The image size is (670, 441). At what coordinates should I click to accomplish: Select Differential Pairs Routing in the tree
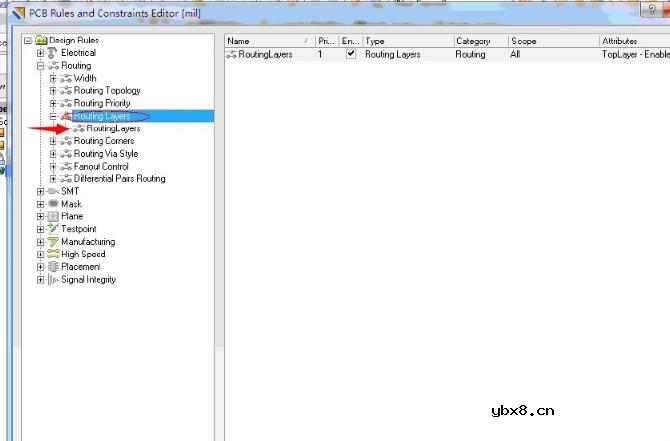pos(119,179)
